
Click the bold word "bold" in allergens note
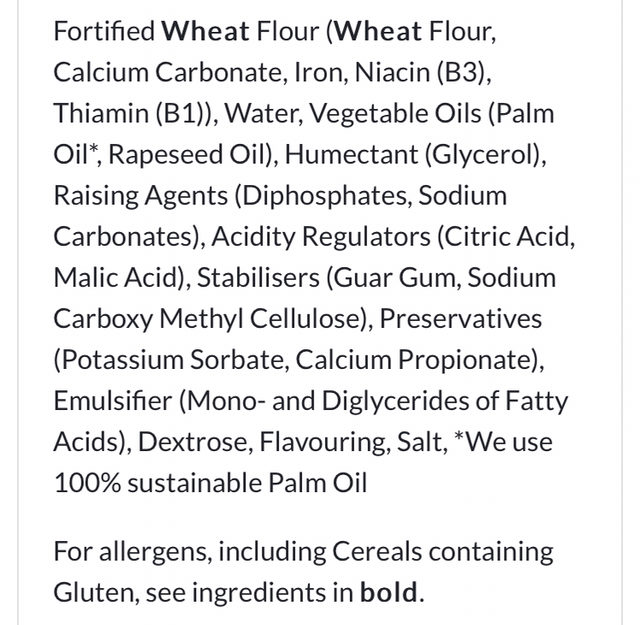pos(390,592)
